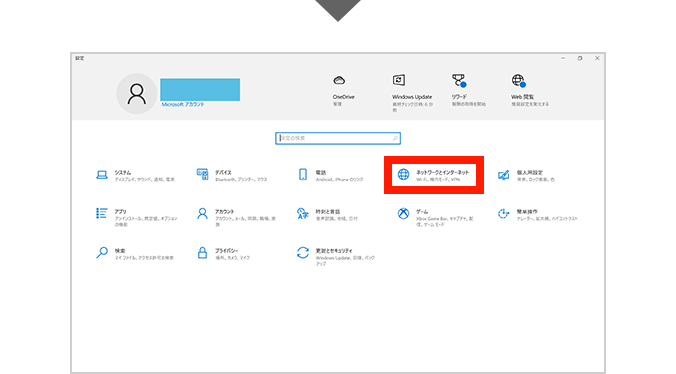Click the Windows Update status icon
676x374 pixels.
tap(399, 80)
